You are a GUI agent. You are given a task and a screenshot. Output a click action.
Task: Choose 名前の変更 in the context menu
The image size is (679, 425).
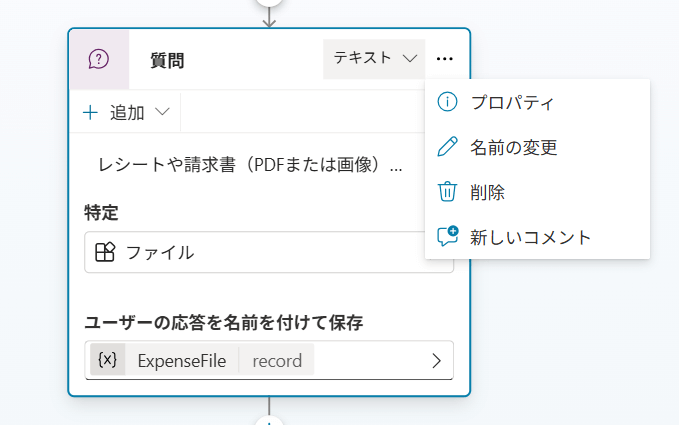514,147
